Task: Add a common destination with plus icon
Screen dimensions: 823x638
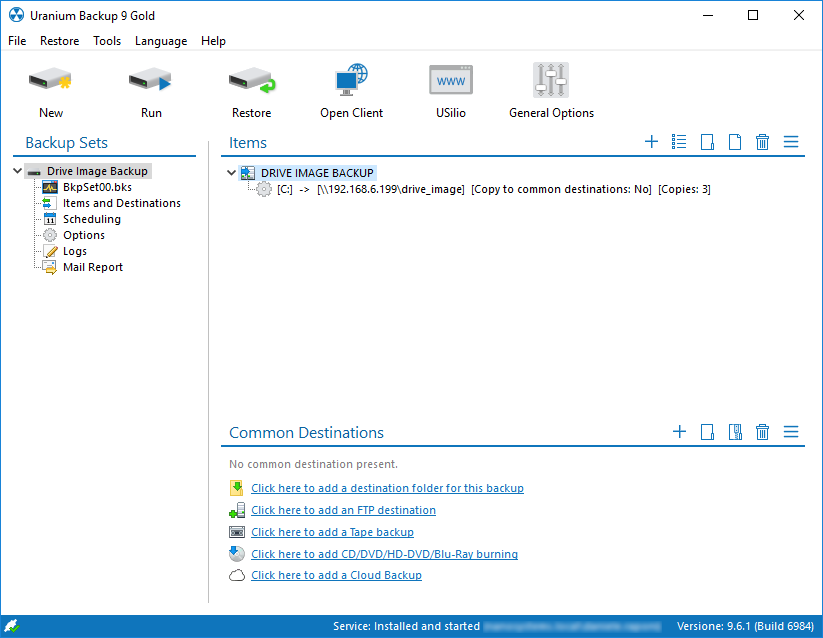Action: coord(679,432)
